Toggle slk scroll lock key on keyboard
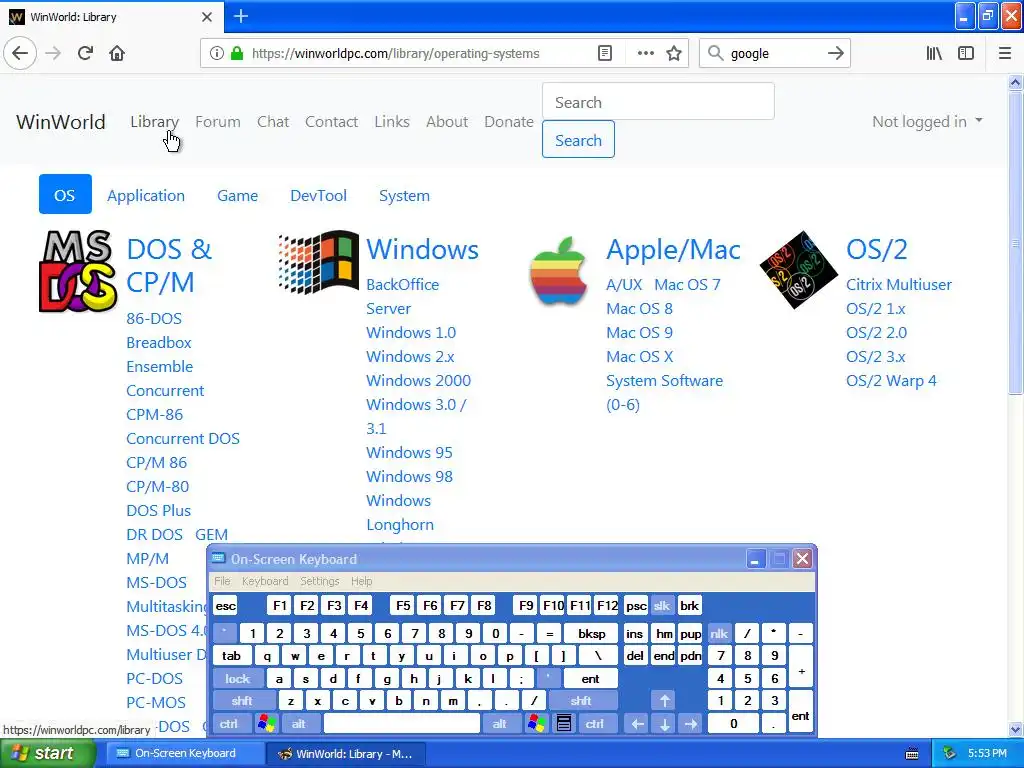 tap(662, 605)
